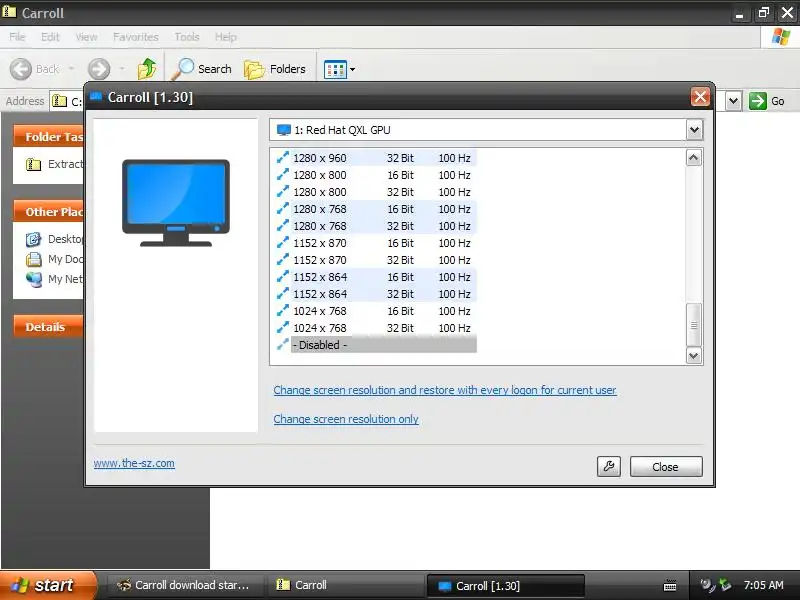This screenshot has width=800, height=600.
Task: Open the Forward history dropdown arrow
Action: coord(122,68)
